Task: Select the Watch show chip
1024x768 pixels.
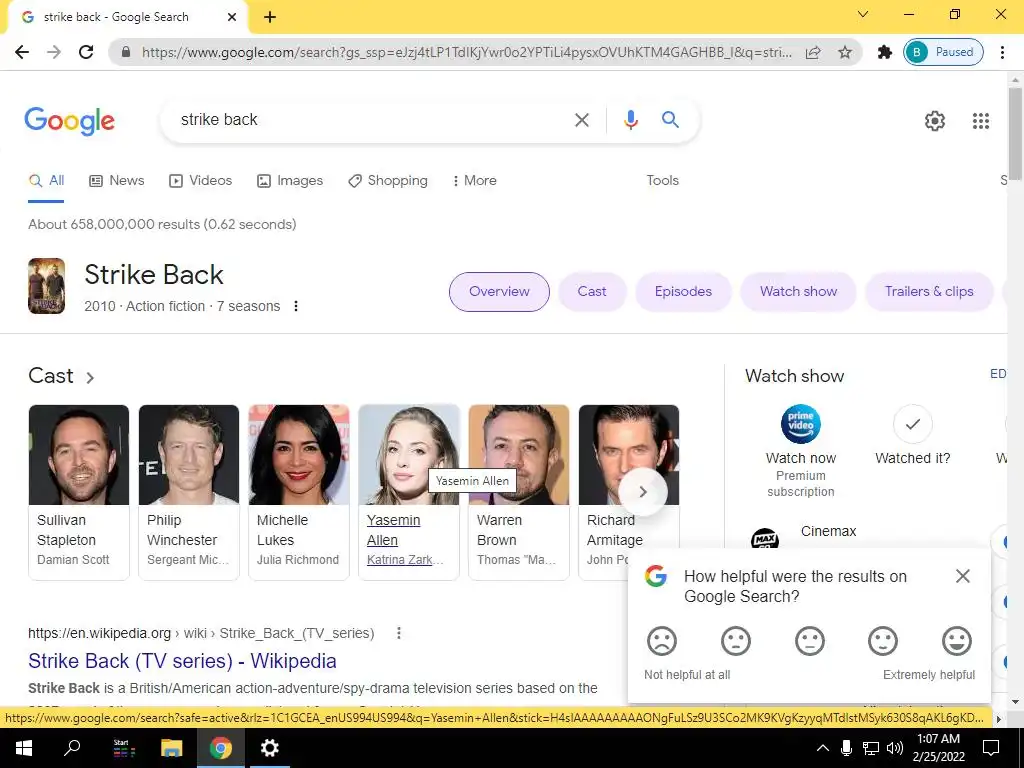Action: pyautogui.click(x=798, y=292)
